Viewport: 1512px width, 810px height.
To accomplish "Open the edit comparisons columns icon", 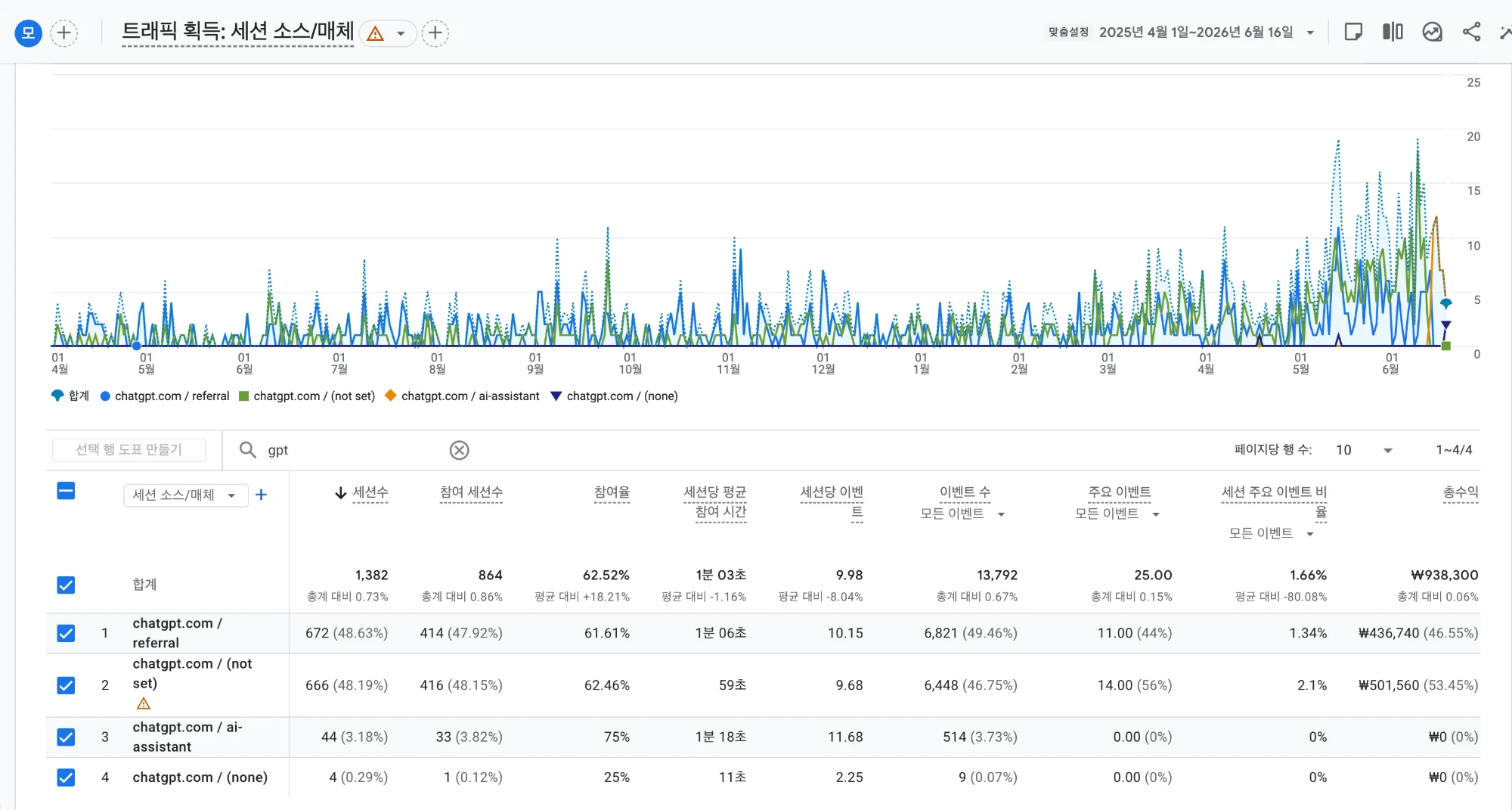I will (x=1393, y=32).
